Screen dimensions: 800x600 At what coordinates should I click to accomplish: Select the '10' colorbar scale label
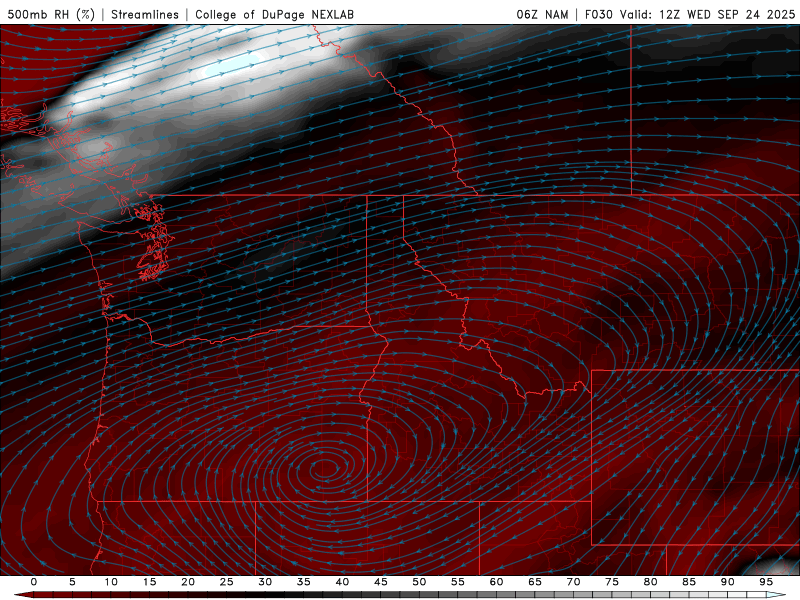point(111,582)
